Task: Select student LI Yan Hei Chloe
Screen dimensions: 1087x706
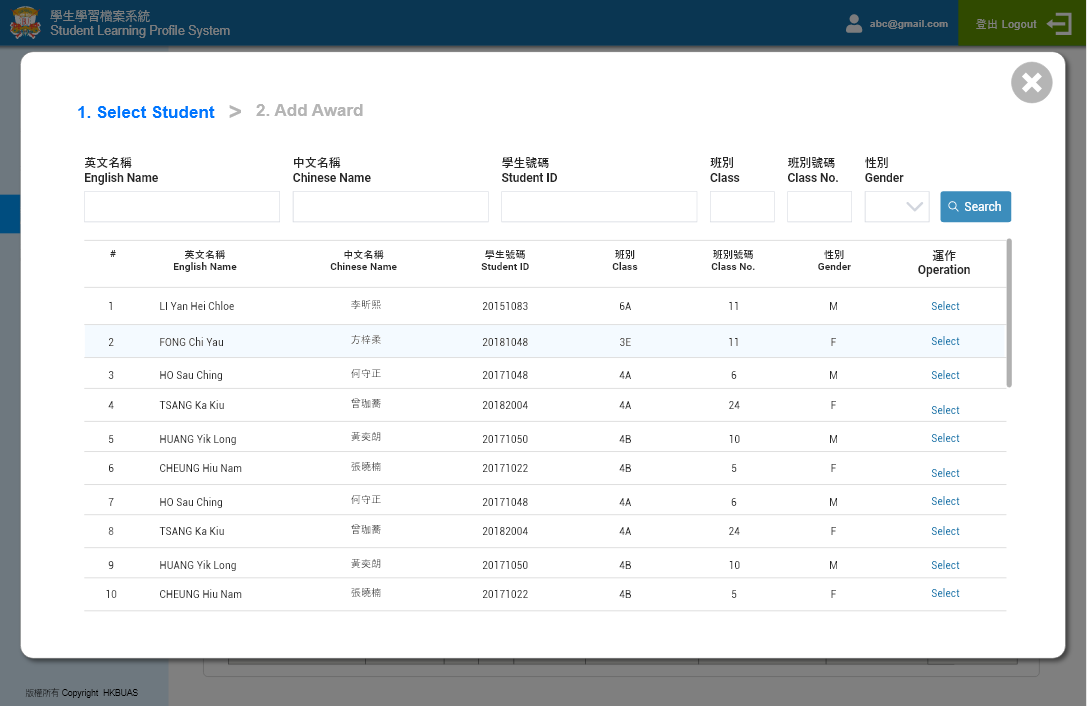Action: (945, 307)
